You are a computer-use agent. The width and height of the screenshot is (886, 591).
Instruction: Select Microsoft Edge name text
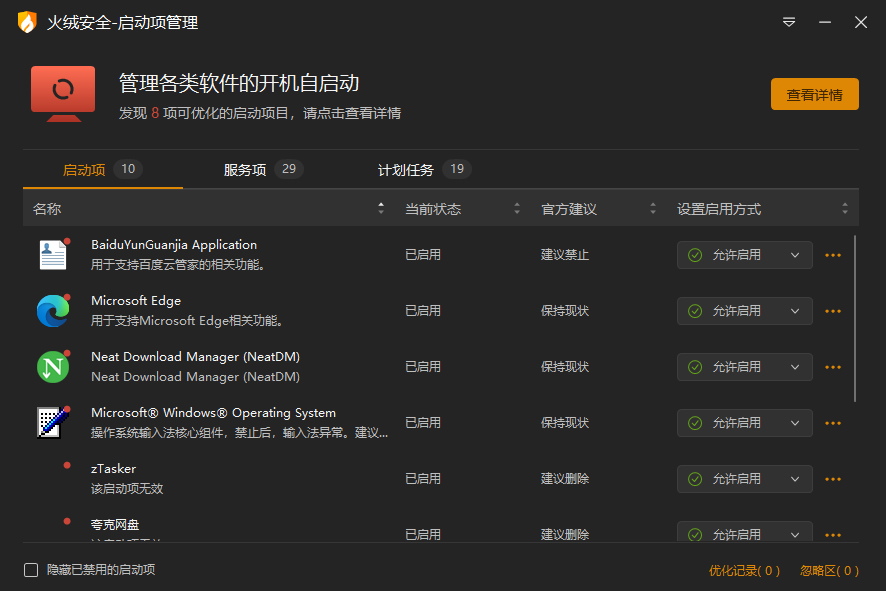[x=136, y=301]
